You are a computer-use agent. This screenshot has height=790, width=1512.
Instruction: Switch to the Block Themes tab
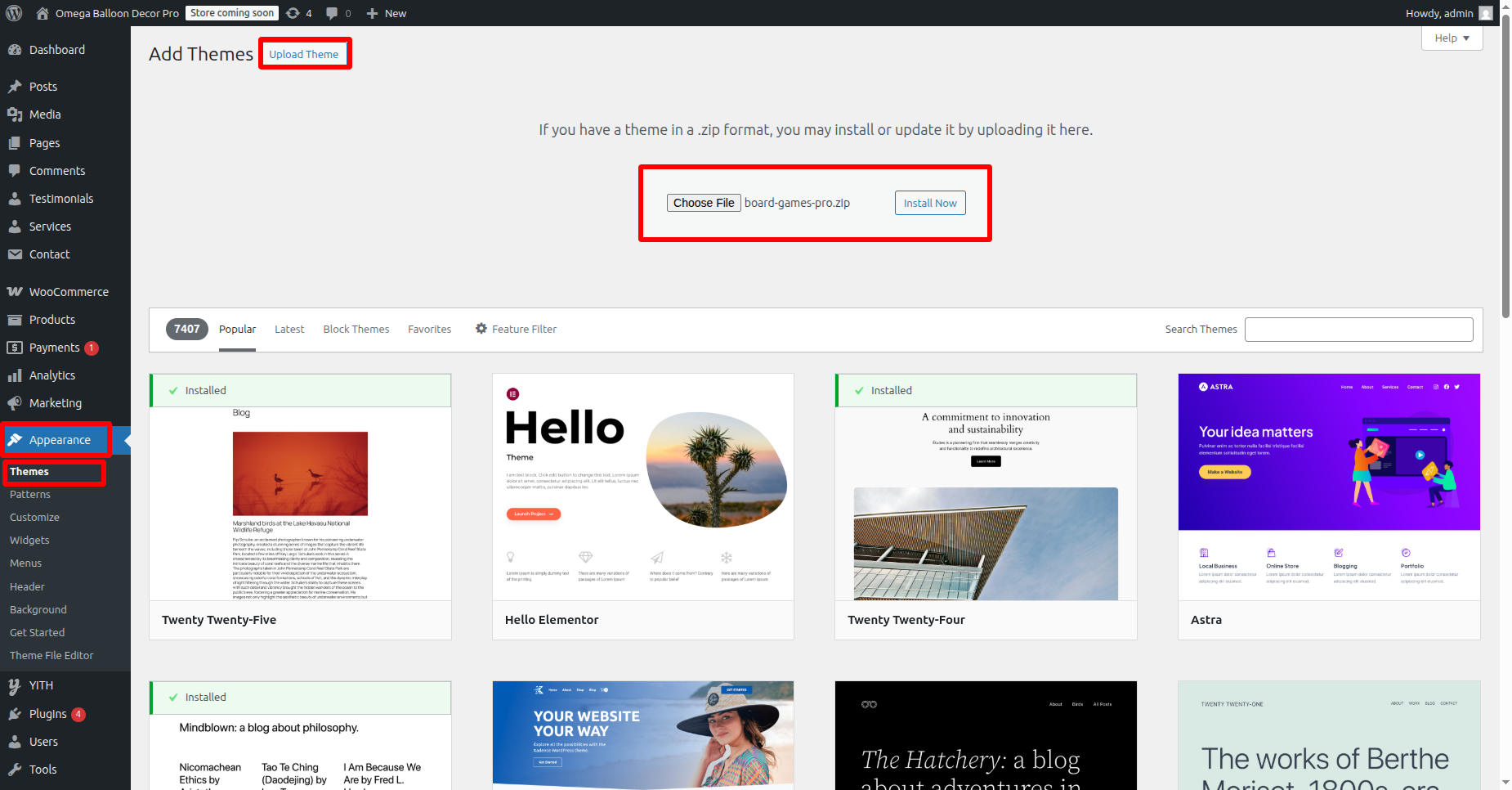[356, 329]
